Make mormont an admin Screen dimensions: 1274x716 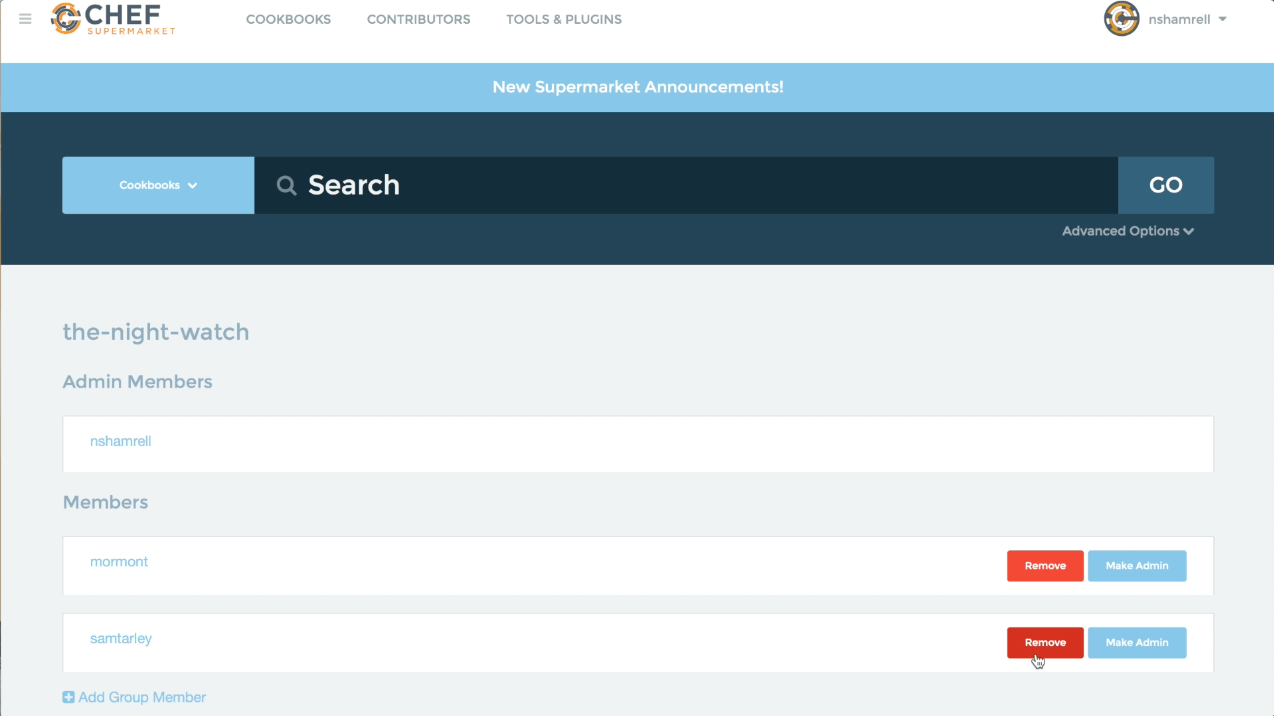[x=1136, y=566]
